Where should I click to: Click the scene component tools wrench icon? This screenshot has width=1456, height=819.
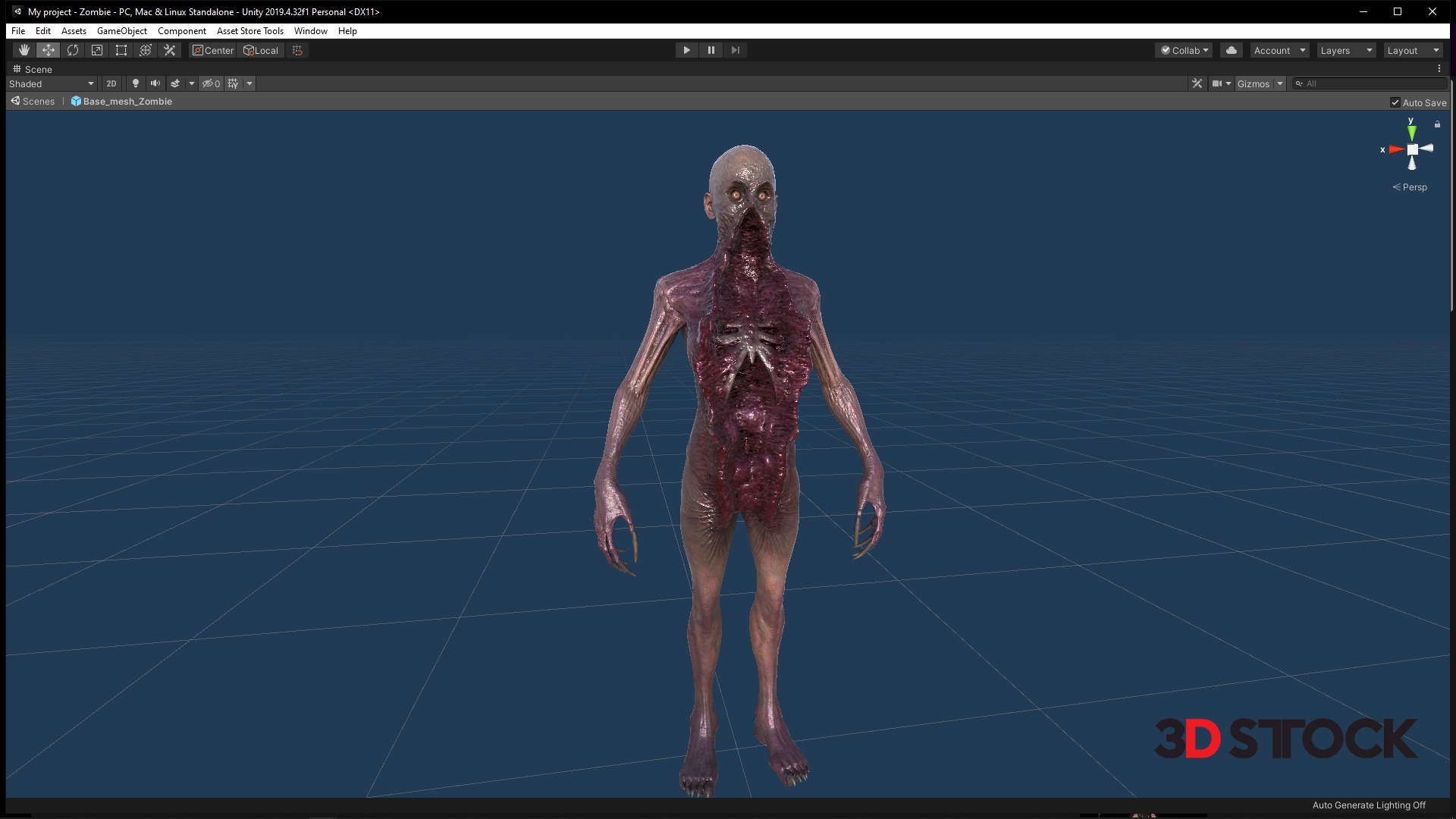1197,83
